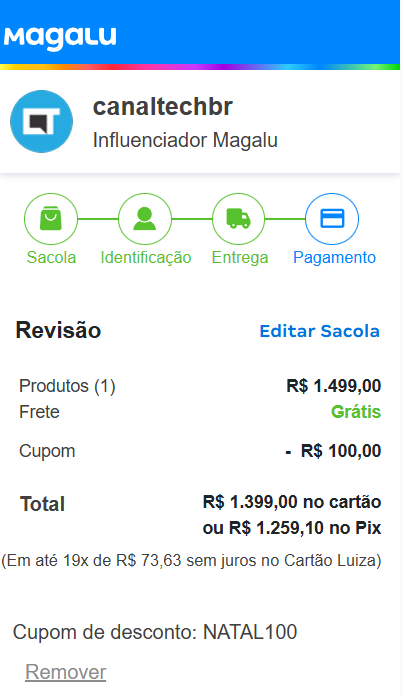
Task: Open the Entrega step label
Action: tap(240, 257)
